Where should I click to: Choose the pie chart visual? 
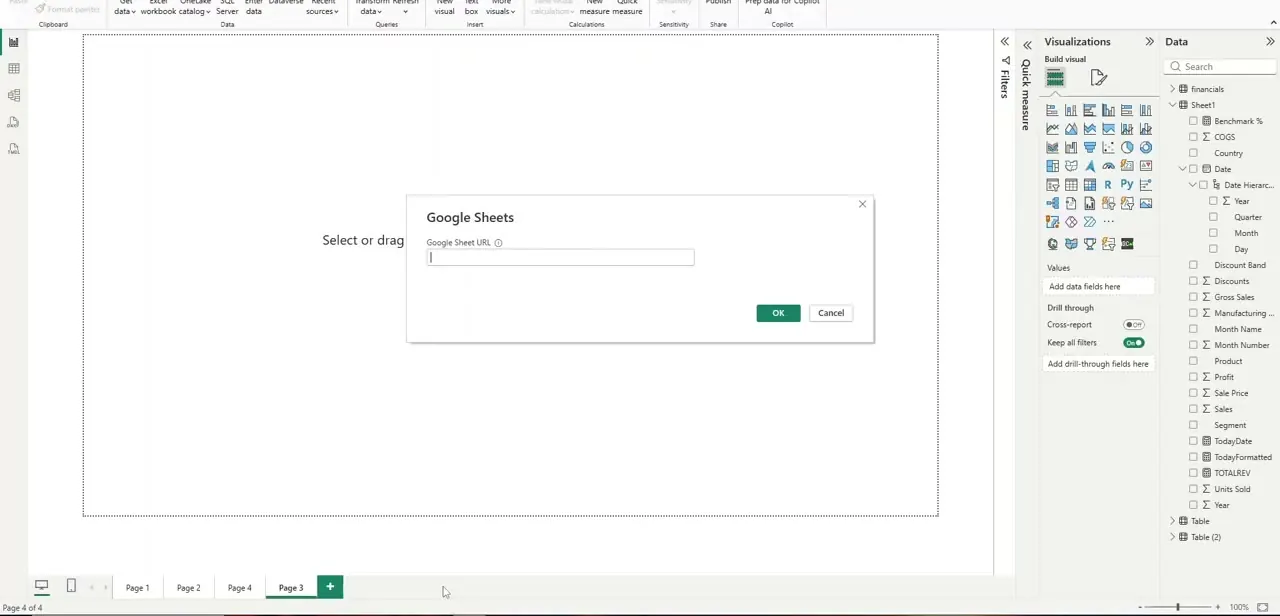(x=1127, y=148)
